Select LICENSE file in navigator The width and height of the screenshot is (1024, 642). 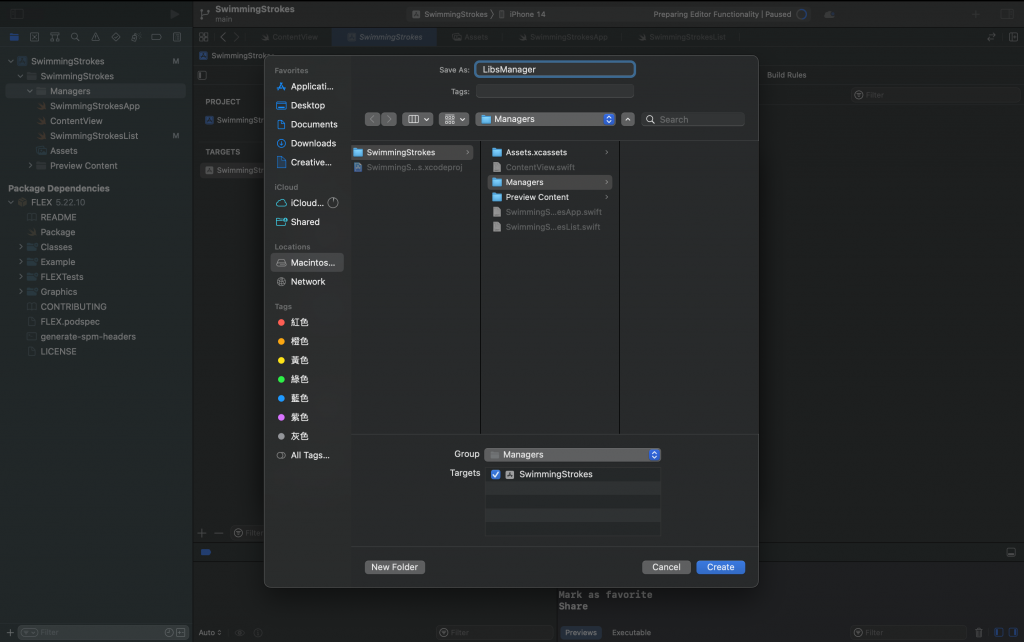point(58,351)
